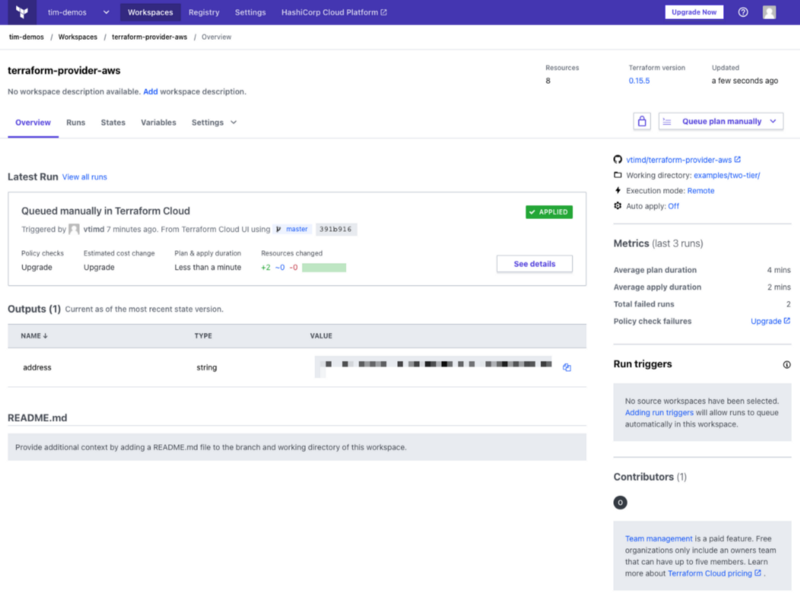This screenshot has height=599, width=800.
Task: Switch to the Runs tab
Action: 76,122
